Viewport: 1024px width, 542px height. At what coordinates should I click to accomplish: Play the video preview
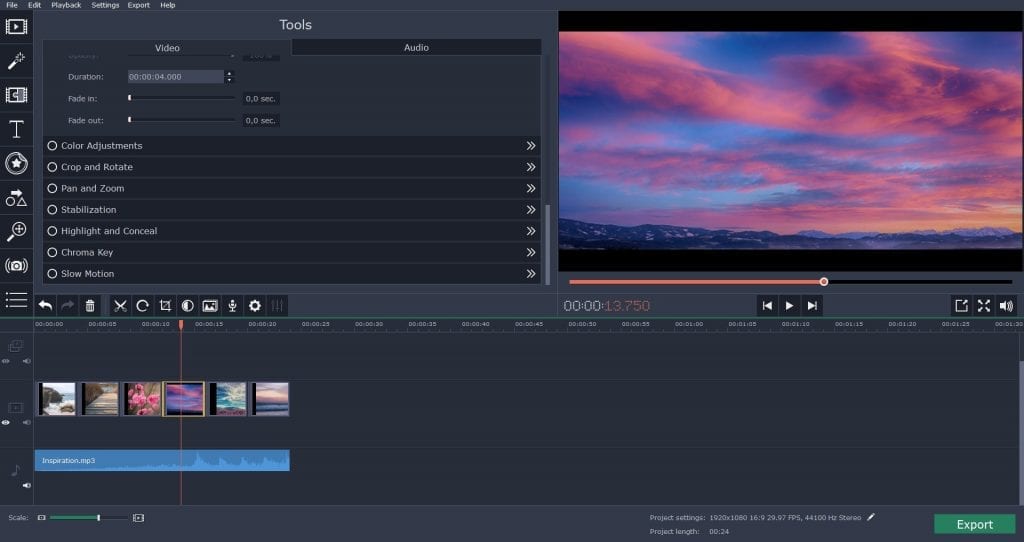pos(789,306)
